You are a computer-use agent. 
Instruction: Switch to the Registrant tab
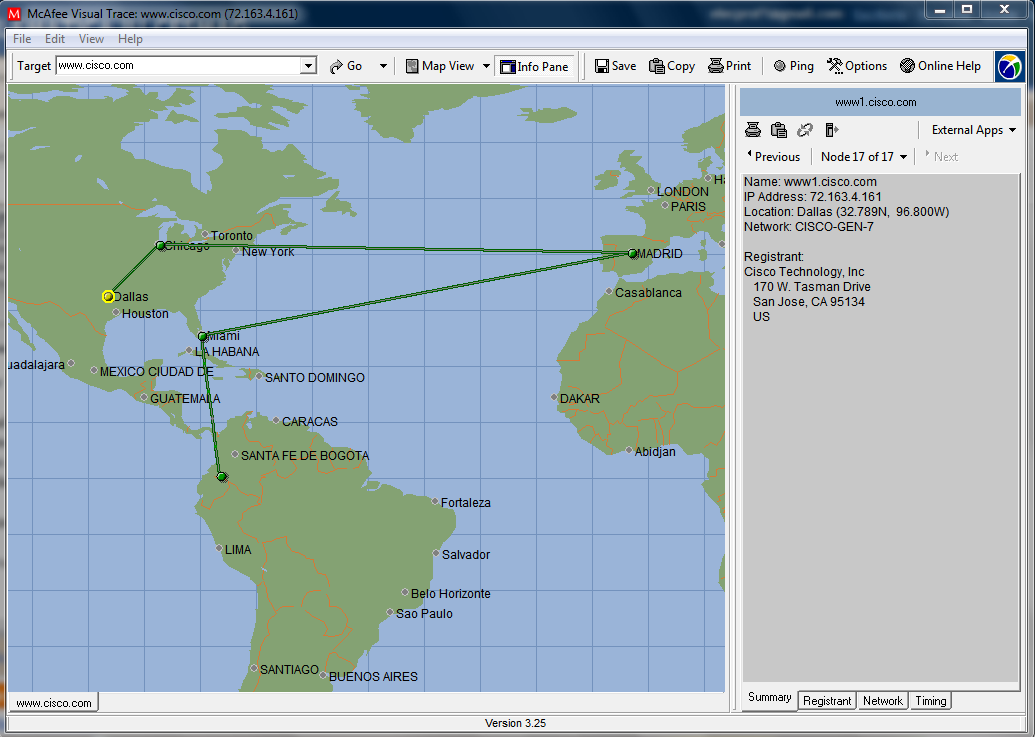click(827, 701)
